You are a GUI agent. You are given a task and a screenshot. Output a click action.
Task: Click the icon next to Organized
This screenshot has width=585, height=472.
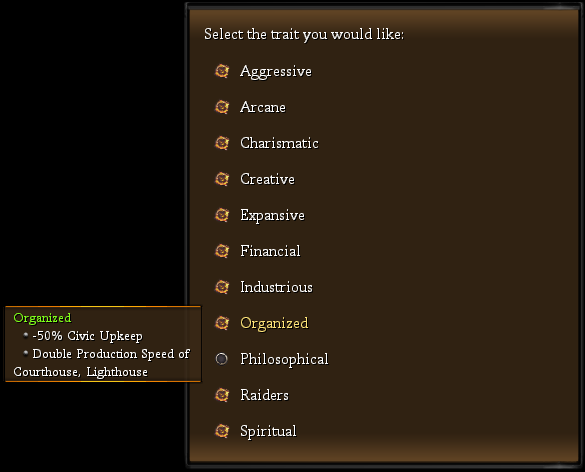222,323
